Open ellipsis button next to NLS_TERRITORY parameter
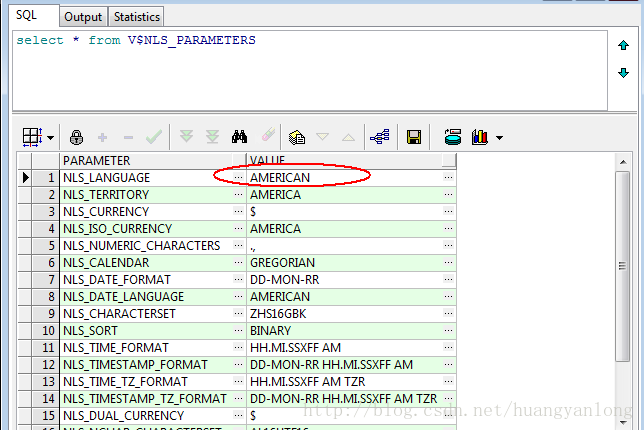This screenshot has height=430, width=644. (239, 195)
